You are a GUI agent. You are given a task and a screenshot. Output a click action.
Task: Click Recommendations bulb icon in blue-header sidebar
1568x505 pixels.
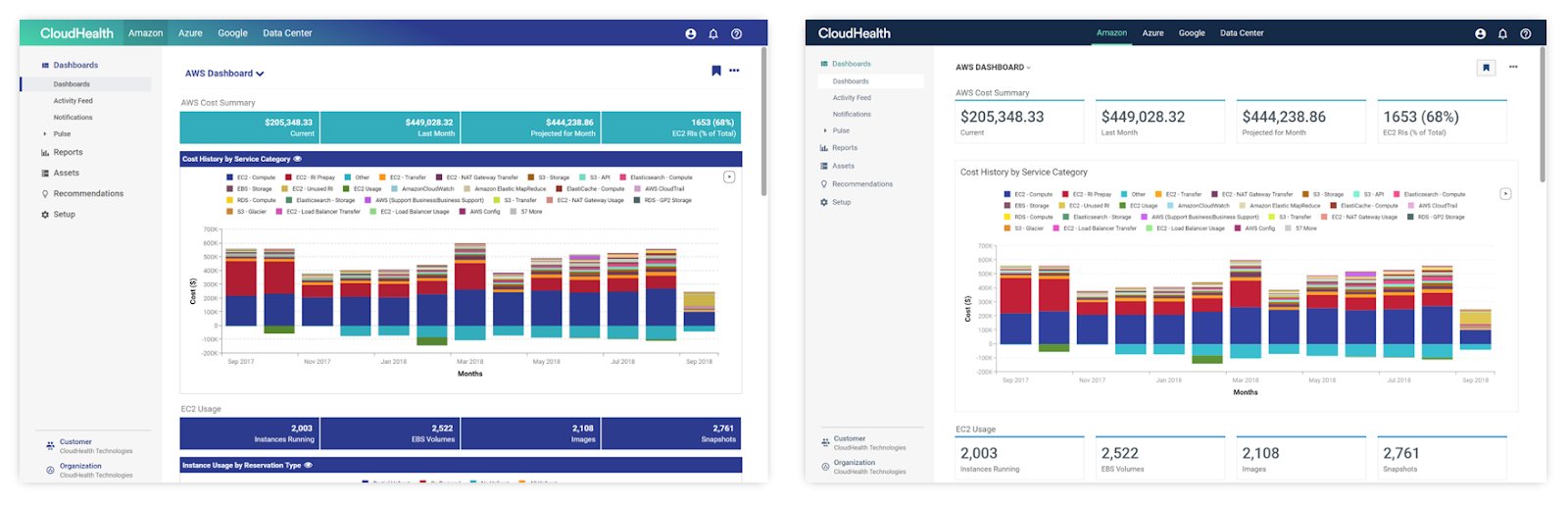[x=45, y=194]
